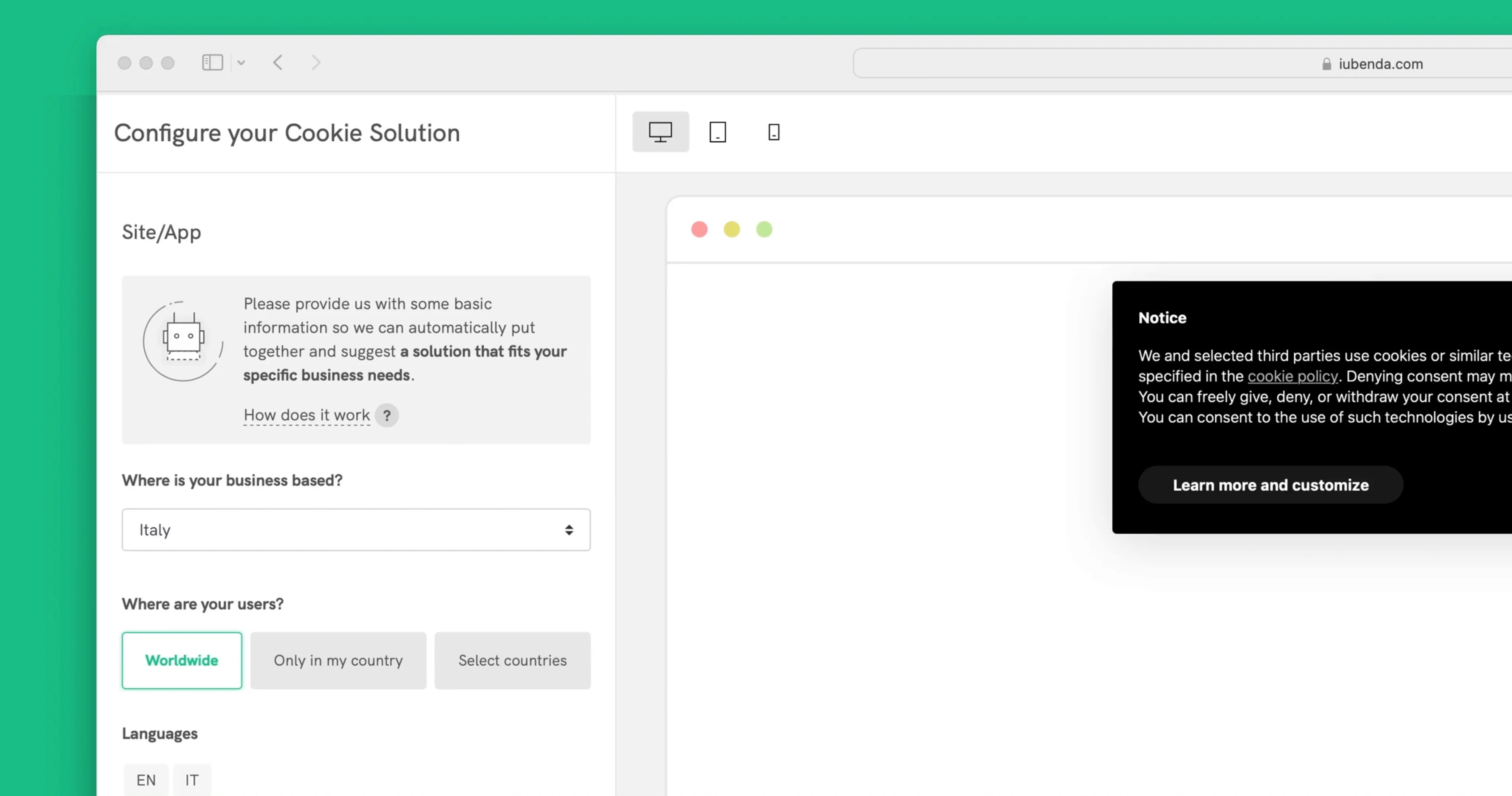Click the question mark help icon
1512x796 pixels.
[x=387, y=416]
